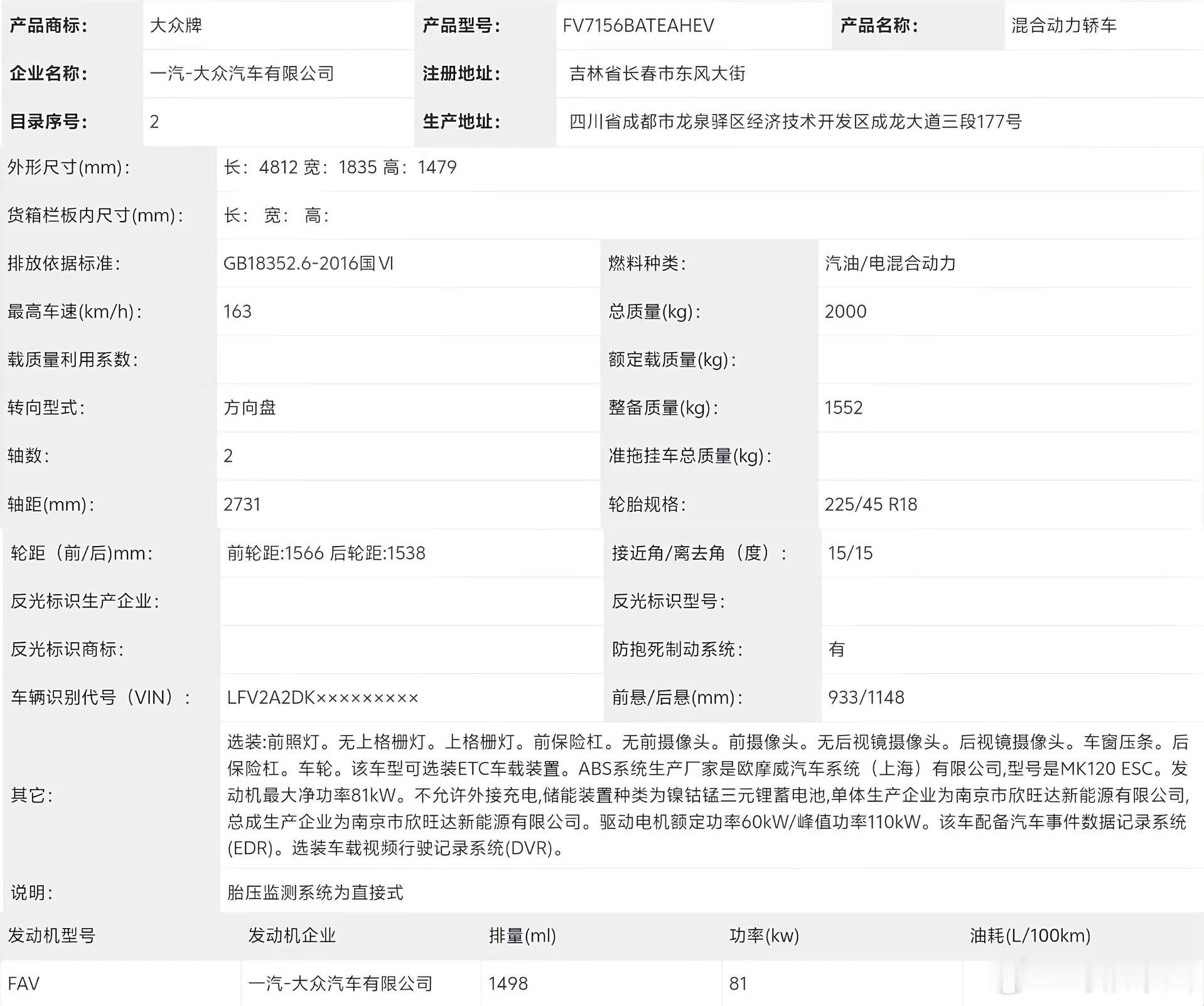Image resolution: width=1204 pixels, height=1006 pixels.
Task: Select the engine model FAV cell
Action: click(121, 983)
